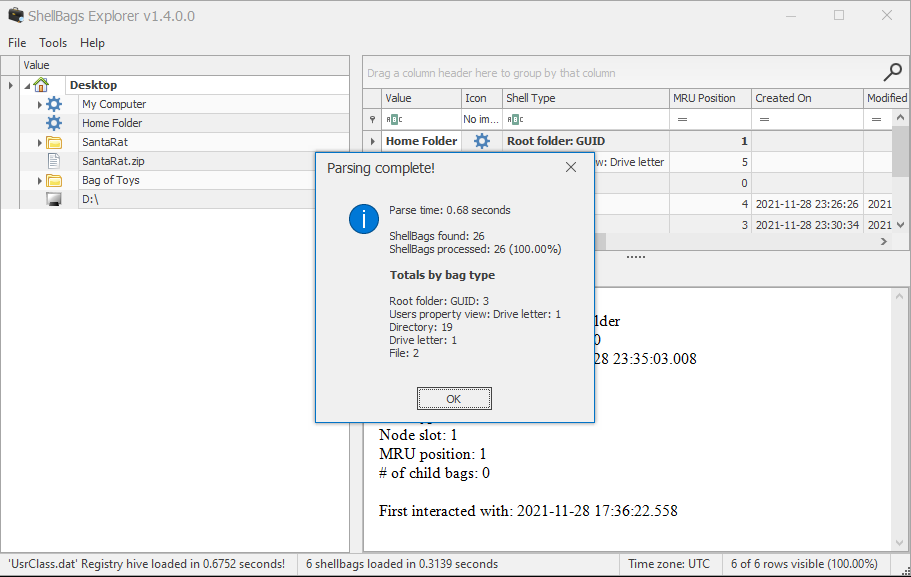The height and width of the screenshot is (577, 911).
Task: Expand the Bag of Toys tree node
Action: (x=40, y=181)
